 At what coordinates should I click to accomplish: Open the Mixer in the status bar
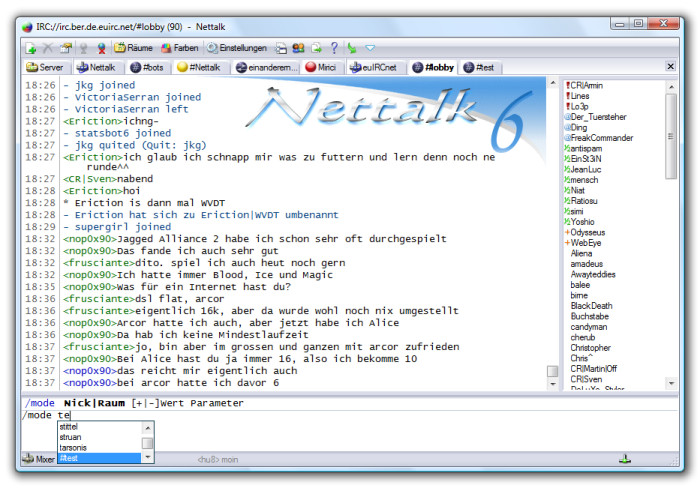[x=39, y=459]
